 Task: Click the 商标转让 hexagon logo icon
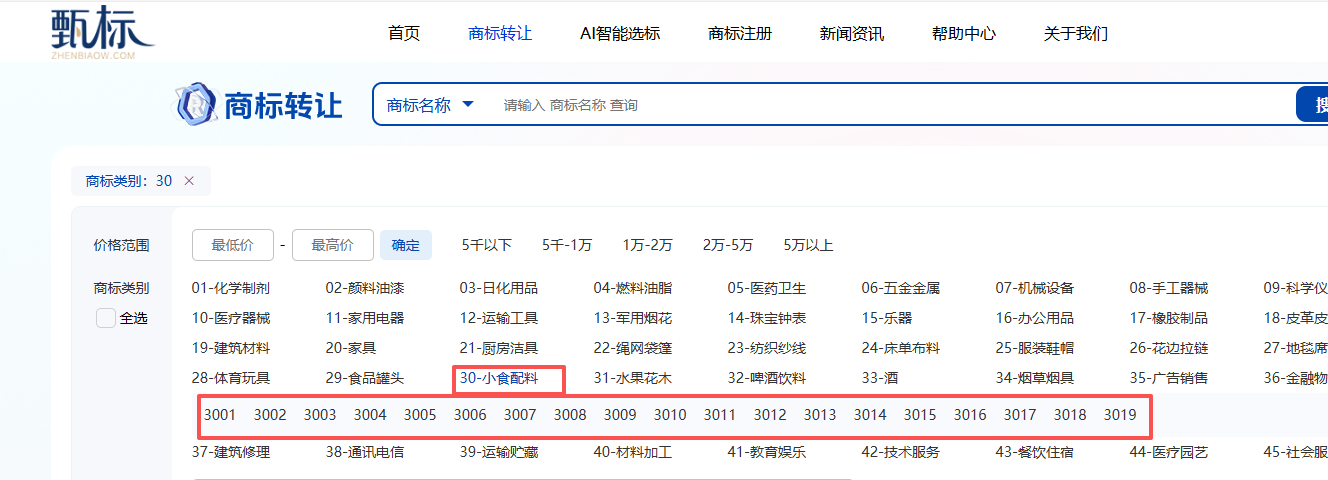(196, 104)
